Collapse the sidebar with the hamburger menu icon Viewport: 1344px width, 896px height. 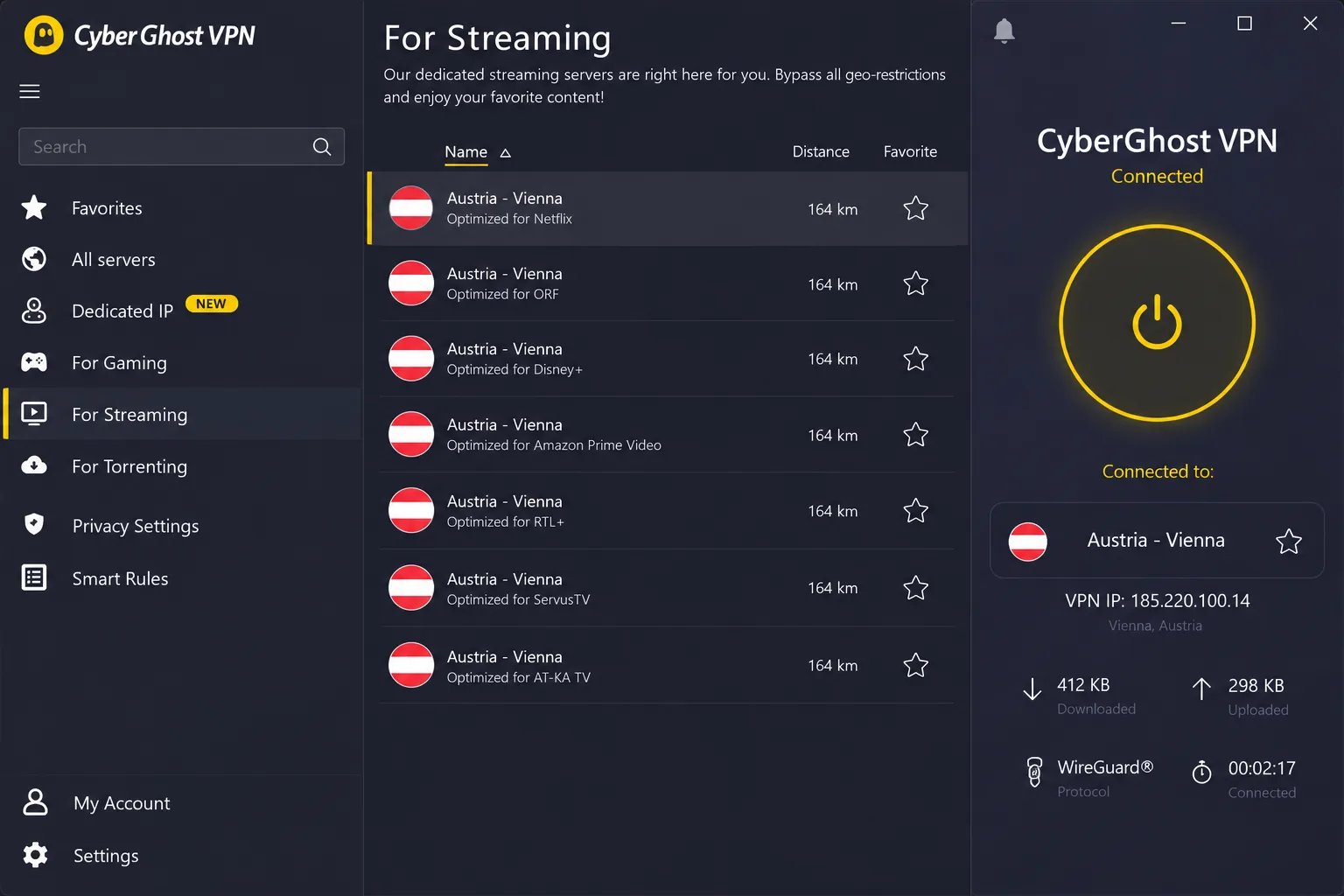point(30,91)
